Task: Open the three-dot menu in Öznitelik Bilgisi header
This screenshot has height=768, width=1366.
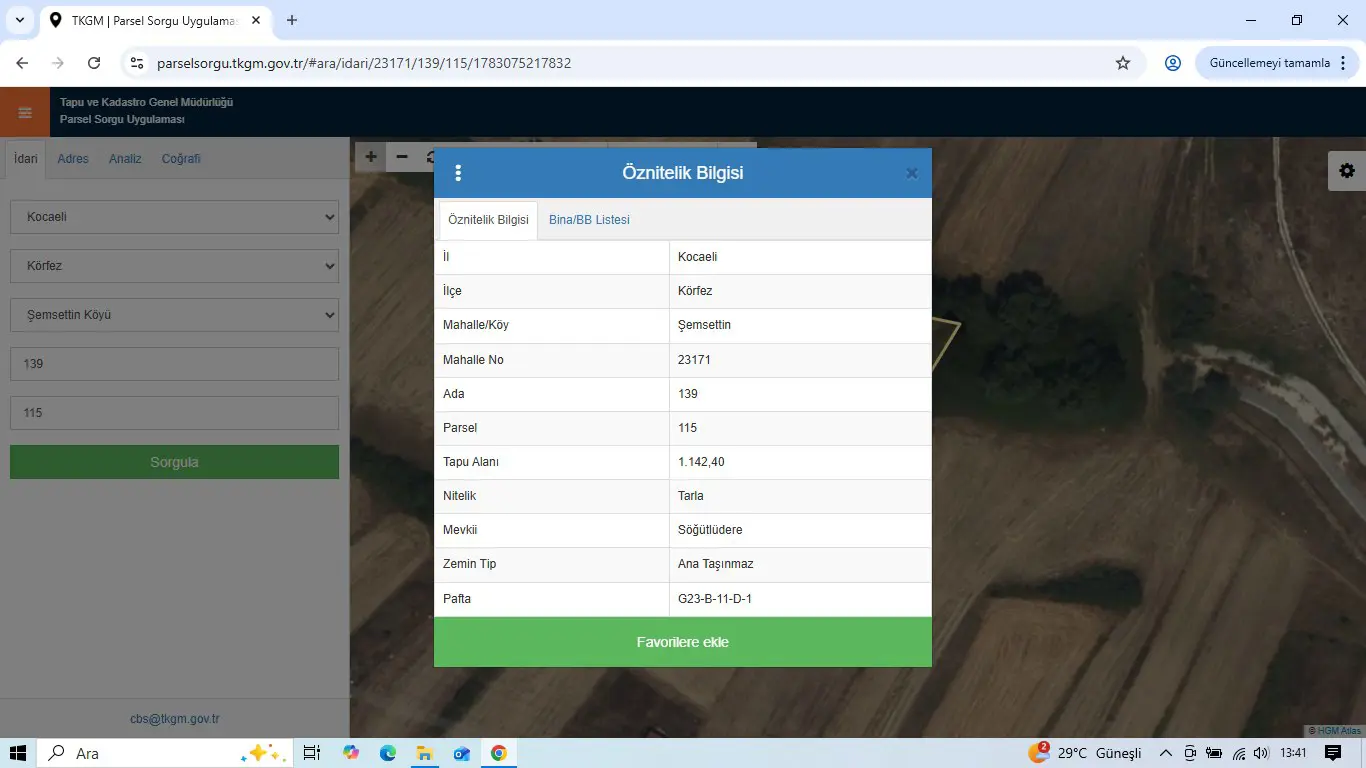Action: (458, 173)
